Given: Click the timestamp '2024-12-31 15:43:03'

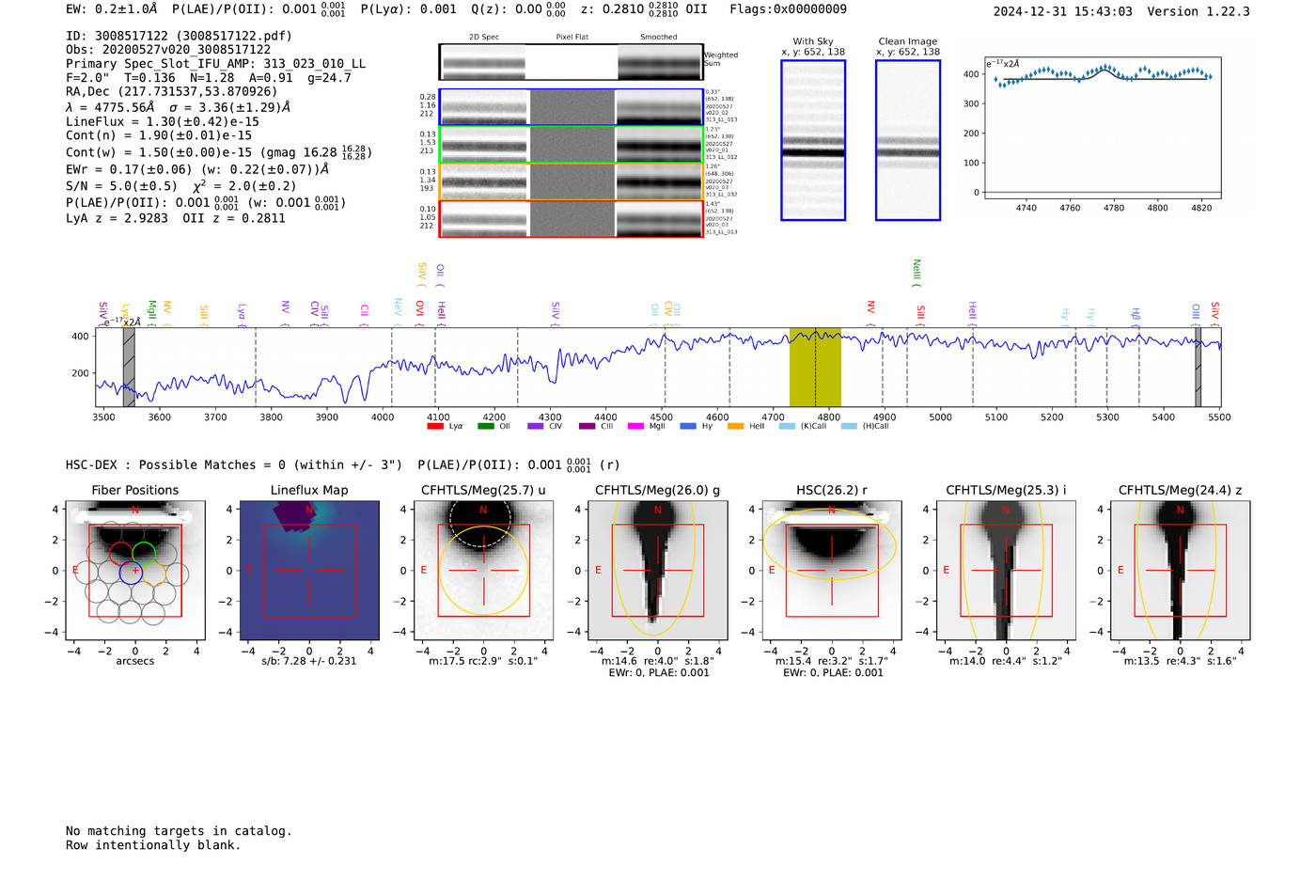Looking at the screenshot, I should pyautogui.click(x=1062, y=12).
